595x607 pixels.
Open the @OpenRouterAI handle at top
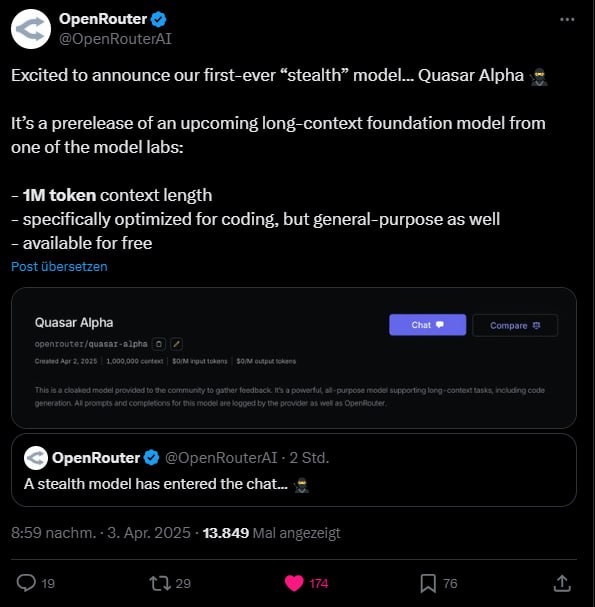[115, 39]
